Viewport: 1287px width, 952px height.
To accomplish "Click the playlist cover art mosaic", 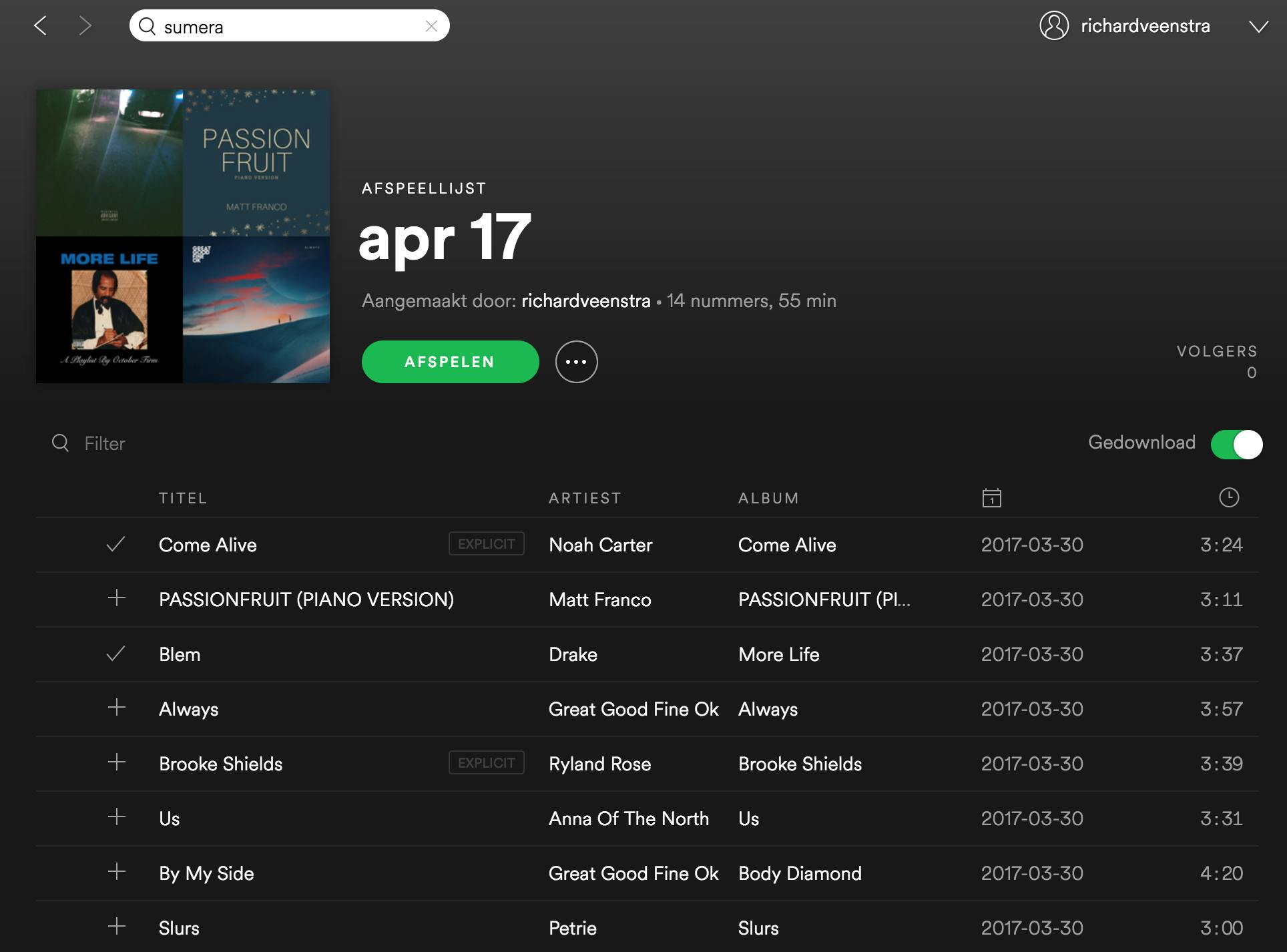I will coord(182,236).
